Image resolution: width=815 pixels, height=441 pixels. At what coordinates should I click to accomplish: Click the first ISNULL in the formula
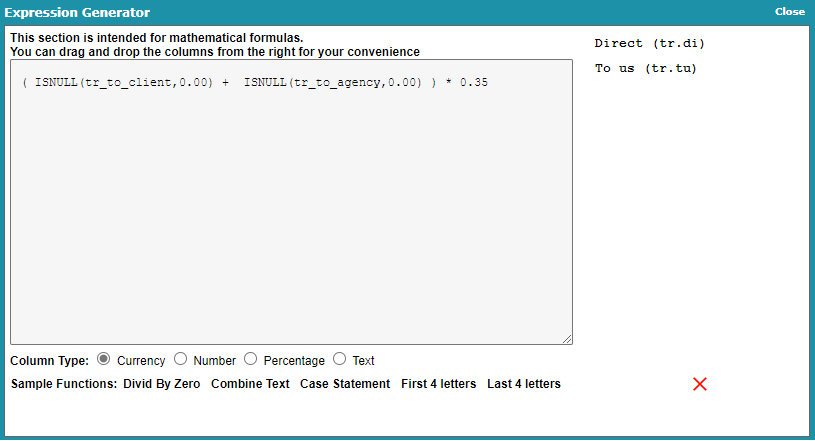(x=56, y=82)
